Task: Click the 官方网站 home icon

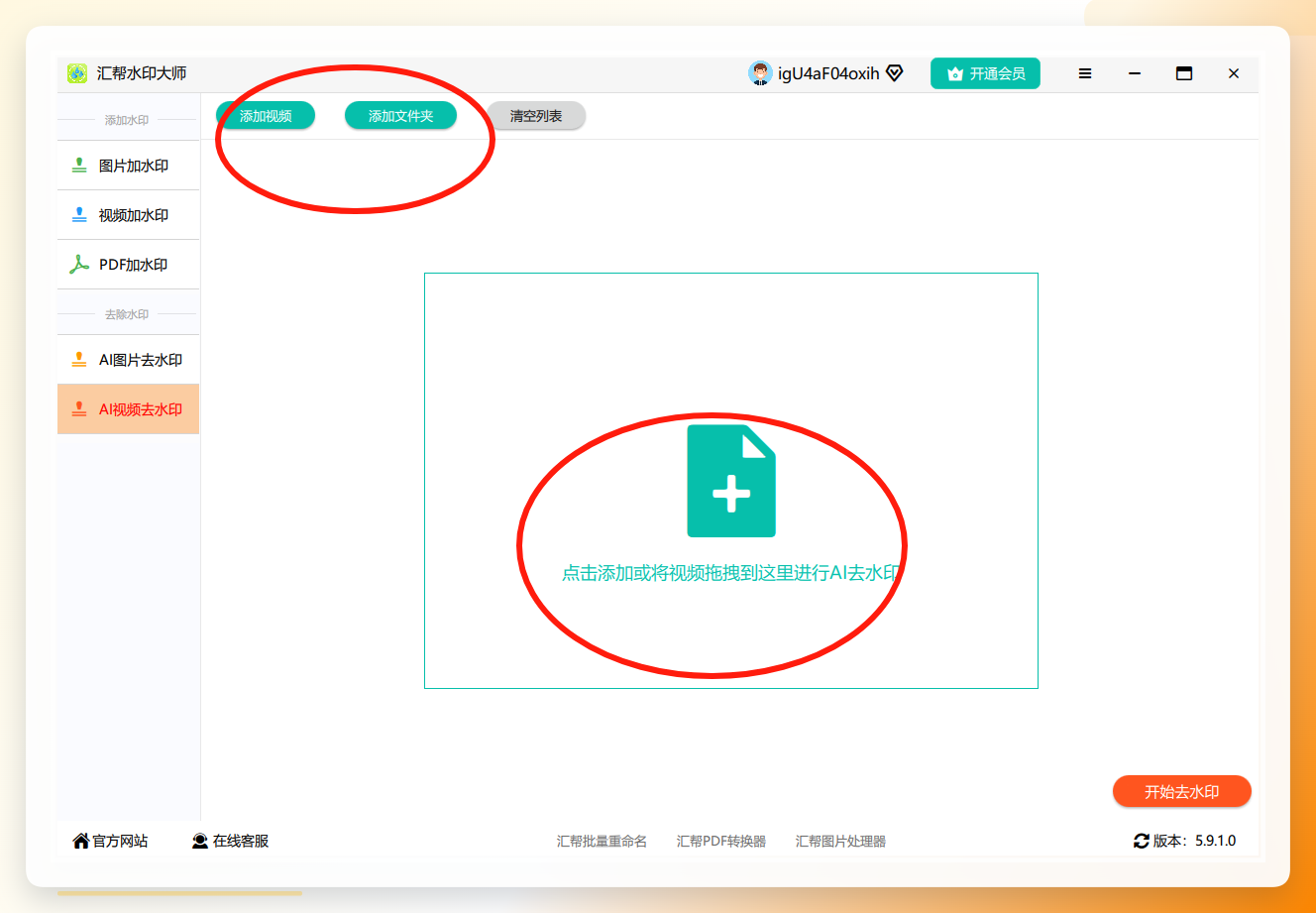Action: coord(81,841)
